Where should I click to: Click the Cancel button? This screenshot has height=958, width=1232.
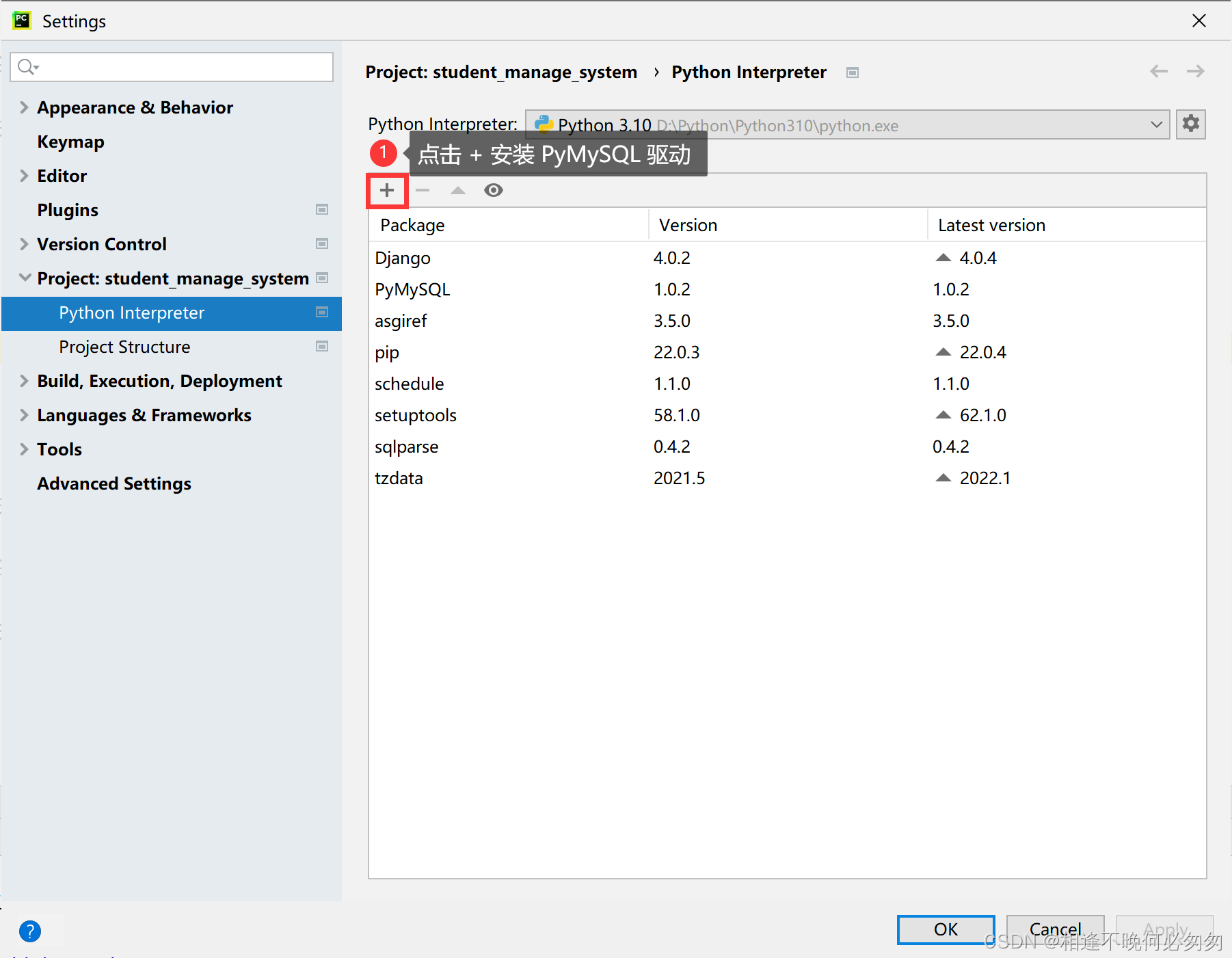click(x=1055, y=929)
